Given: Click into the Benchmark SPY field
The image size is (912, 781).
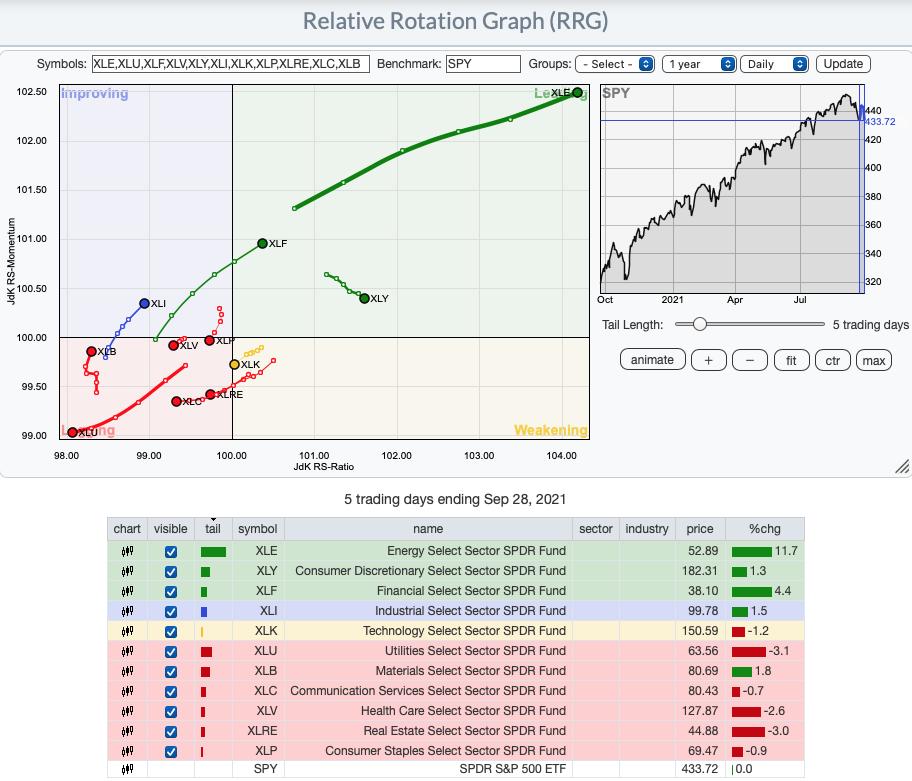Looking at the screenshot, I should [x=483, y=64].
